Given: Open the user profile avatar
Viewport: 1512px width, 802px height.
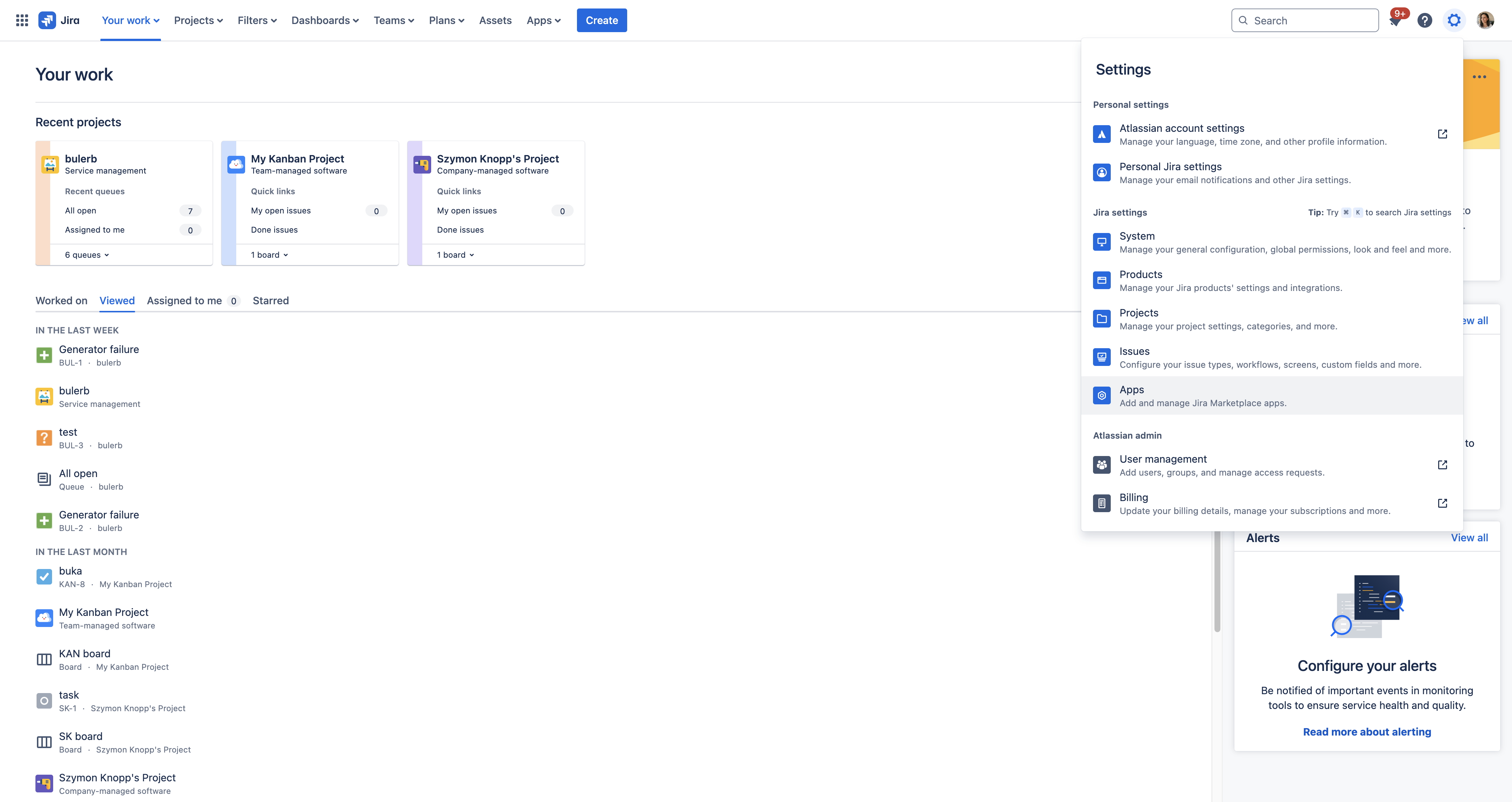Looking at the screenshot, I should [1485, 21].
